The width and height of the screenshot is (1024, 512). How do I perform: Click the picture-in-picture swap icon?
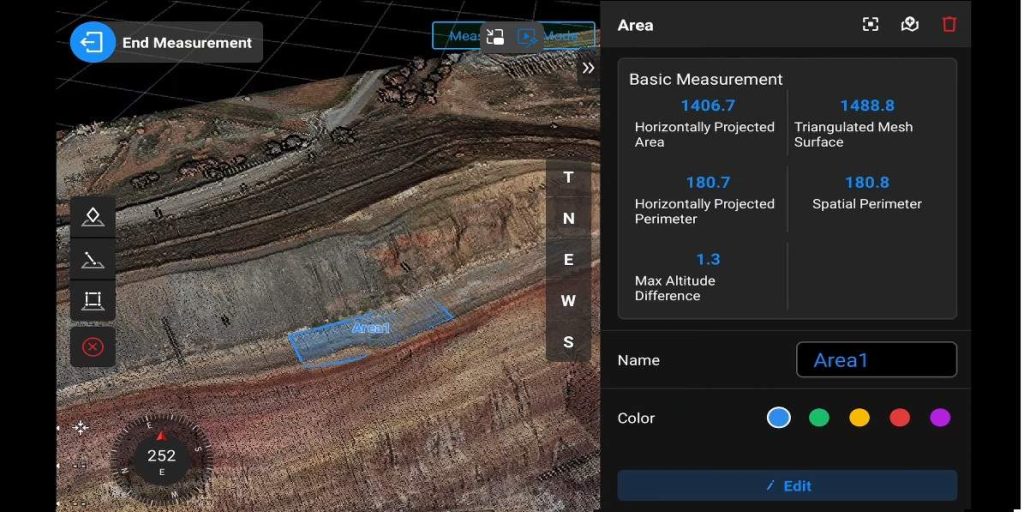click(x=495, y=37)
